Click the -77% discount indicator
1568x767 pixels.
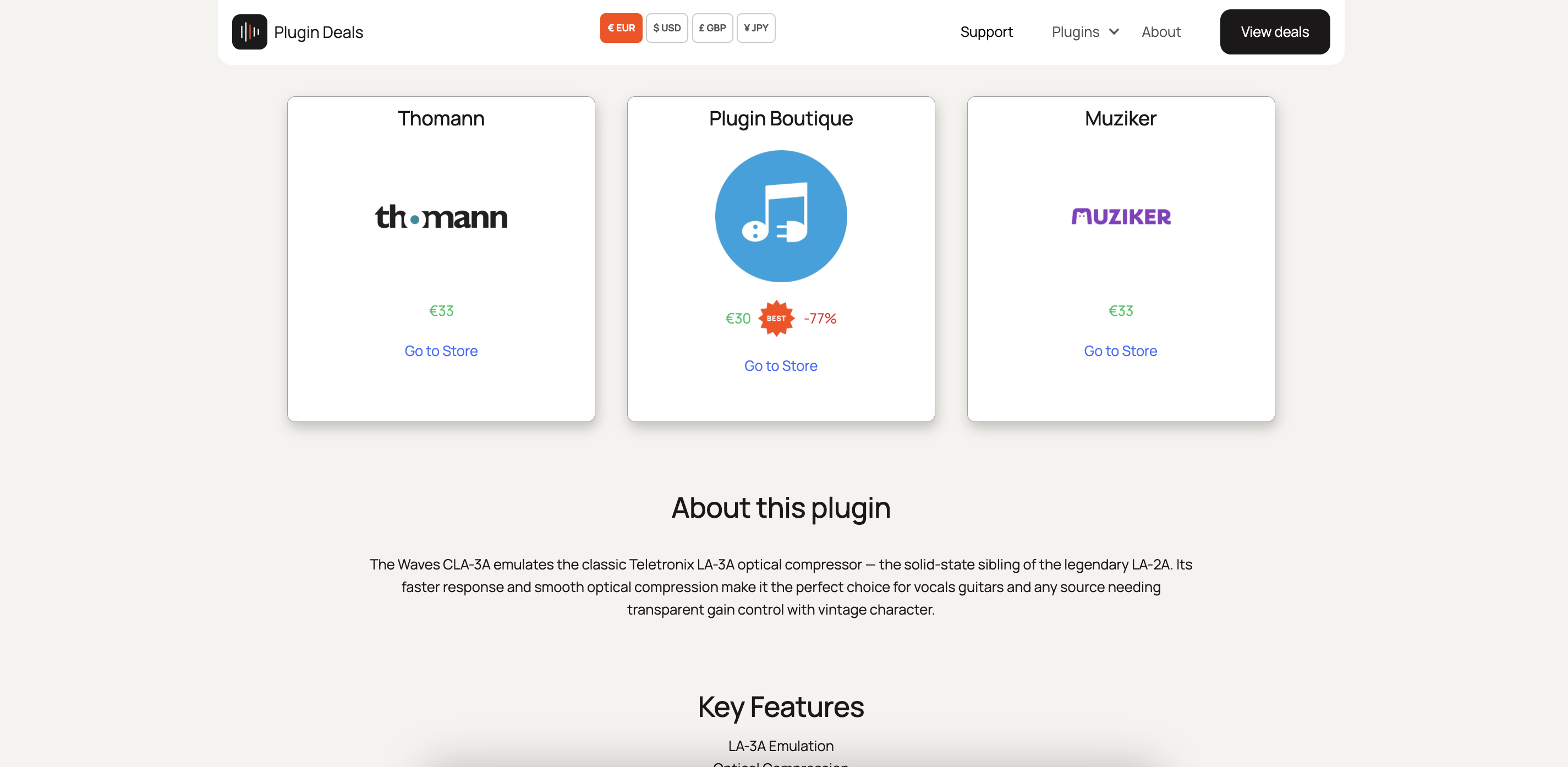pos(820,317)
